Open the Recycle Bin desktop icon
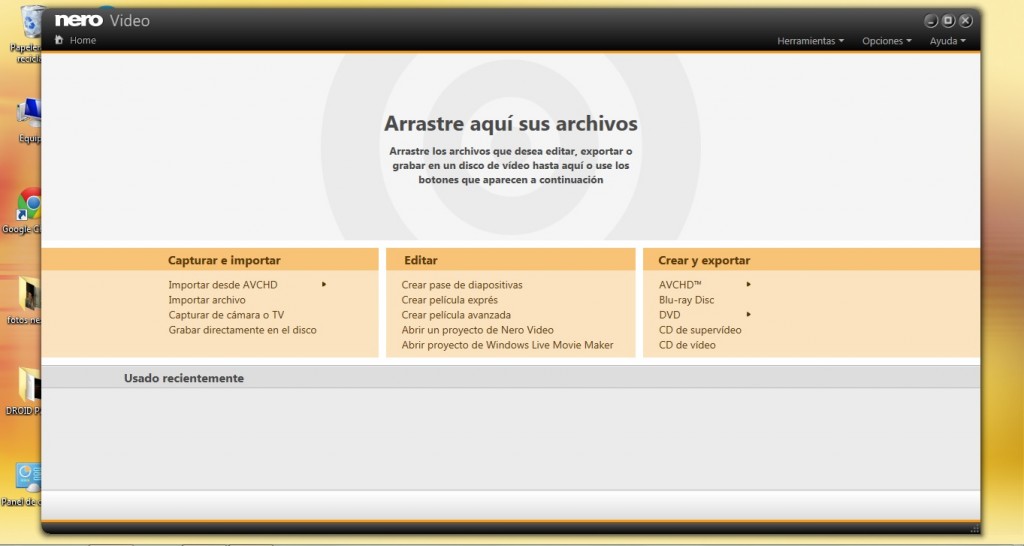 point(31,21)
